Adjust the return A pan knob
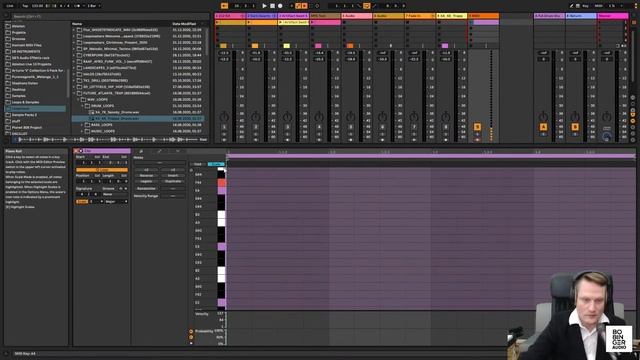 click(543, 116)
